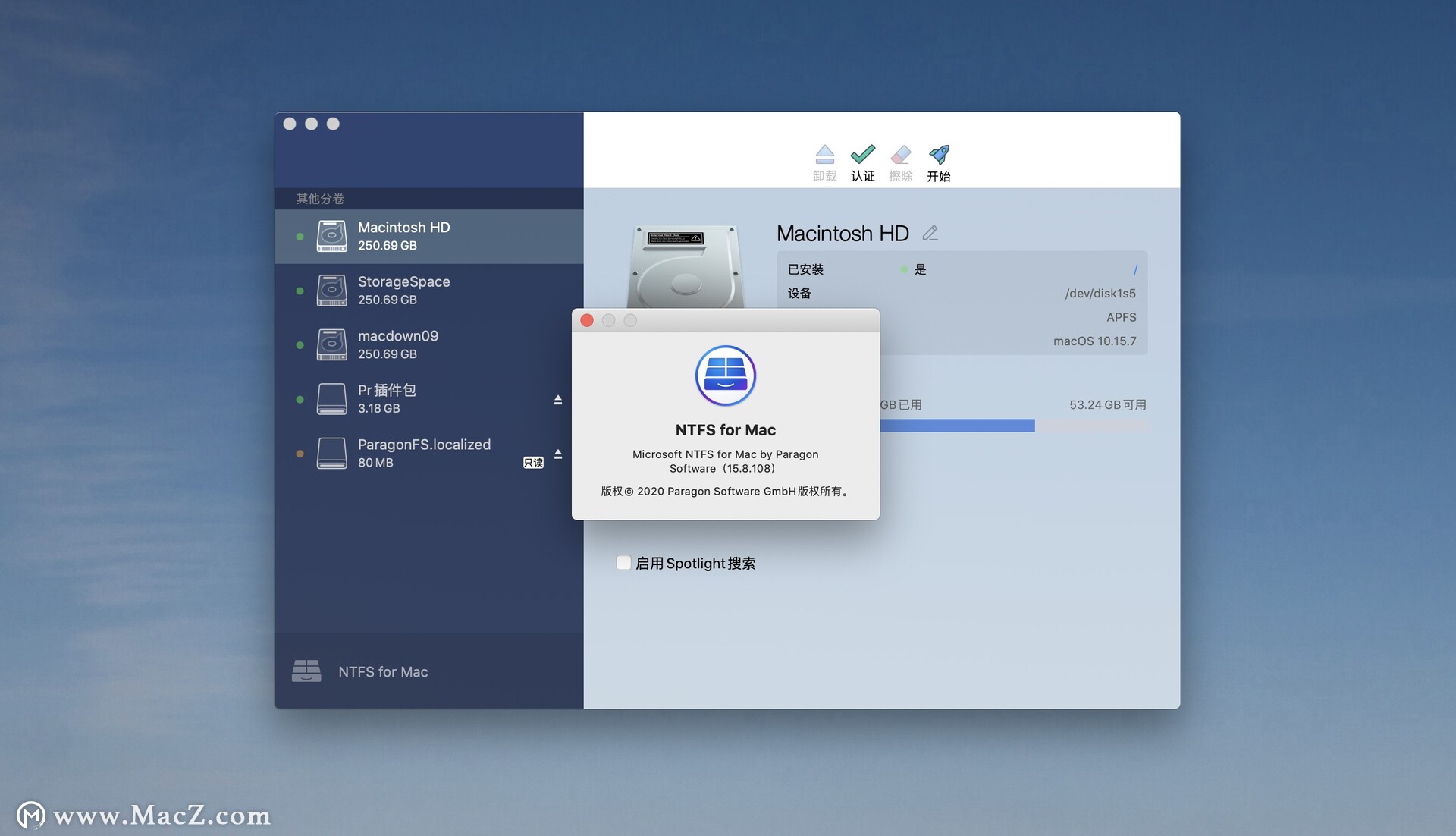Click the read-only (只读) badge on ParagonFS.localized
Viewport: 1456px width, 836px height.
[x=533, y=463]
